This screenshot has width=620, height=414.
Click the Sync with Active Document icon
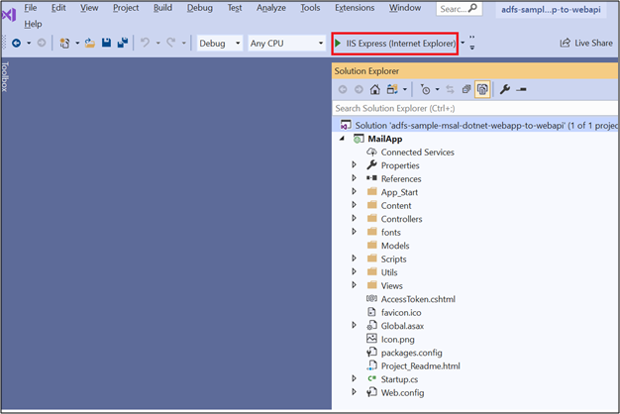coord(450,90)
